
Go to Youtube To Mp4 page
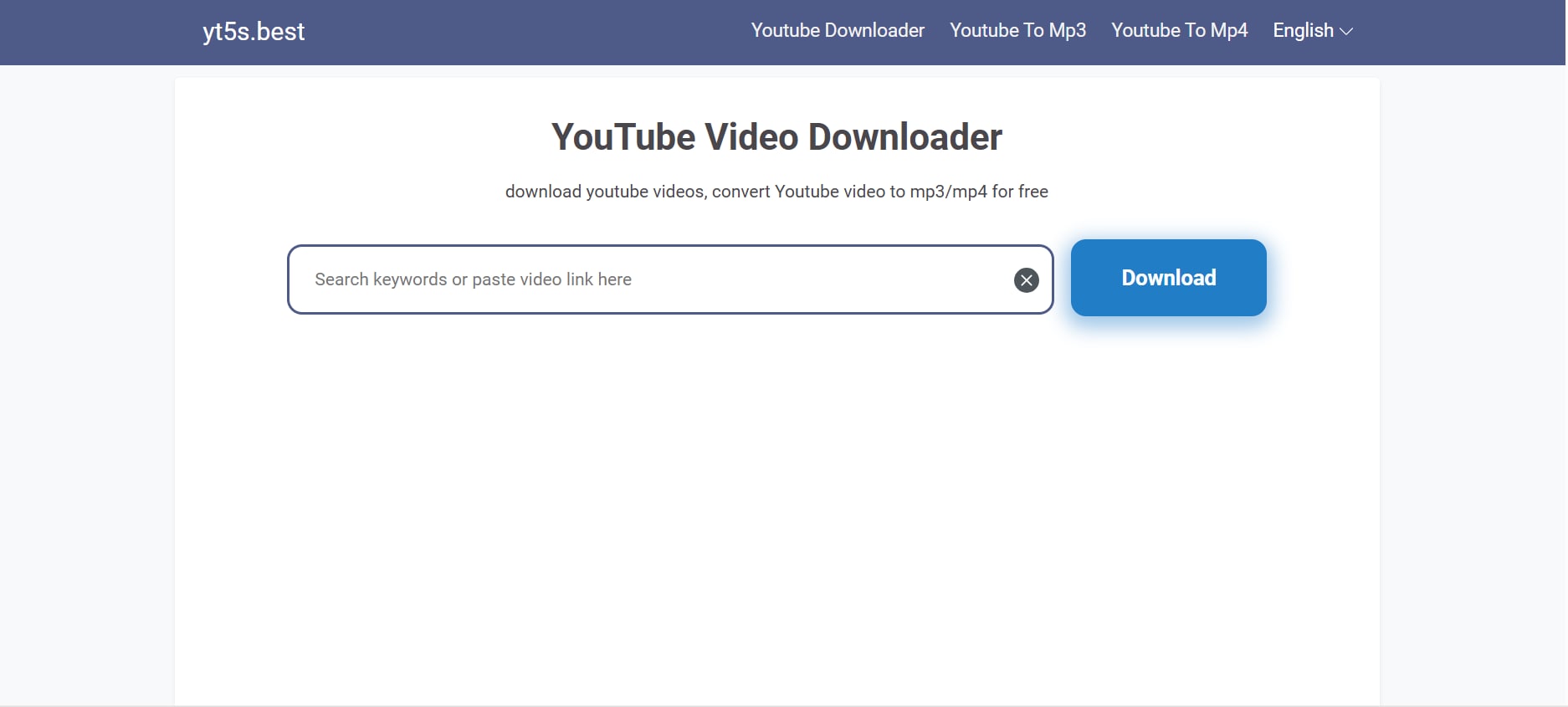point(1179,31)
